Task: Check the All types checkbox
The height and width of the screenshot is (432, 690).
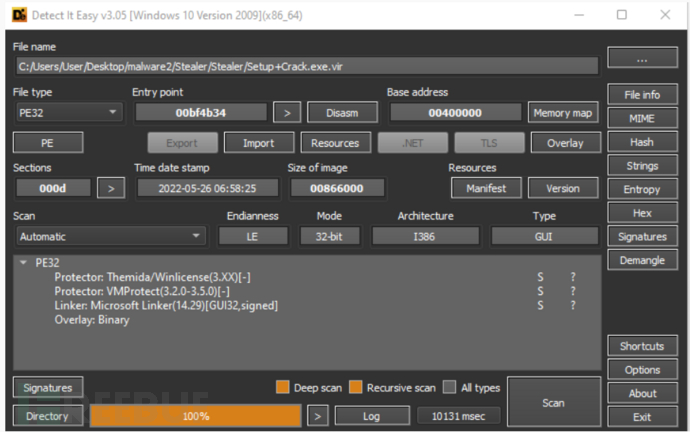Action: (449, 387)
